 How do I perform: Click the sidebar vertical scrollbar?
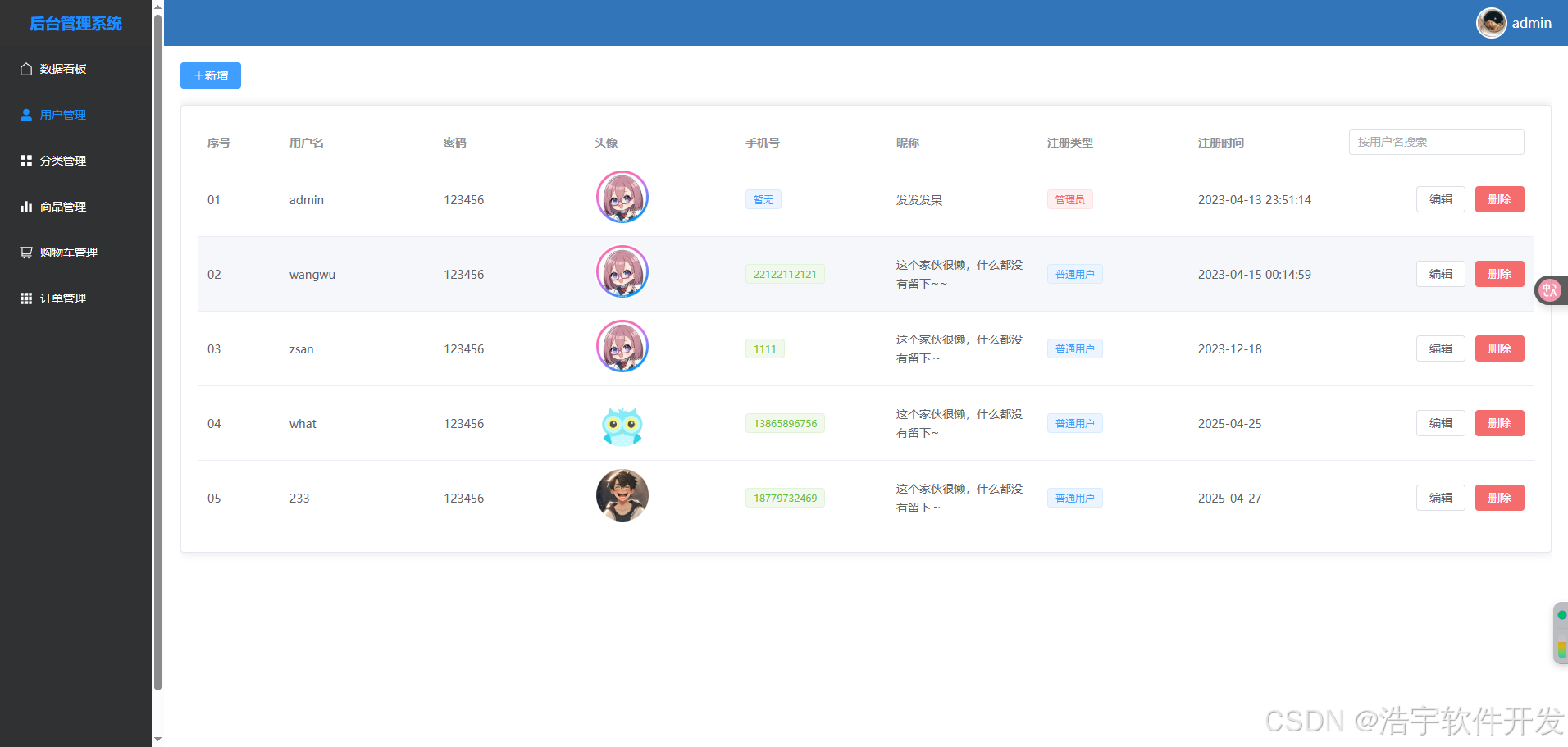(157, 353)
